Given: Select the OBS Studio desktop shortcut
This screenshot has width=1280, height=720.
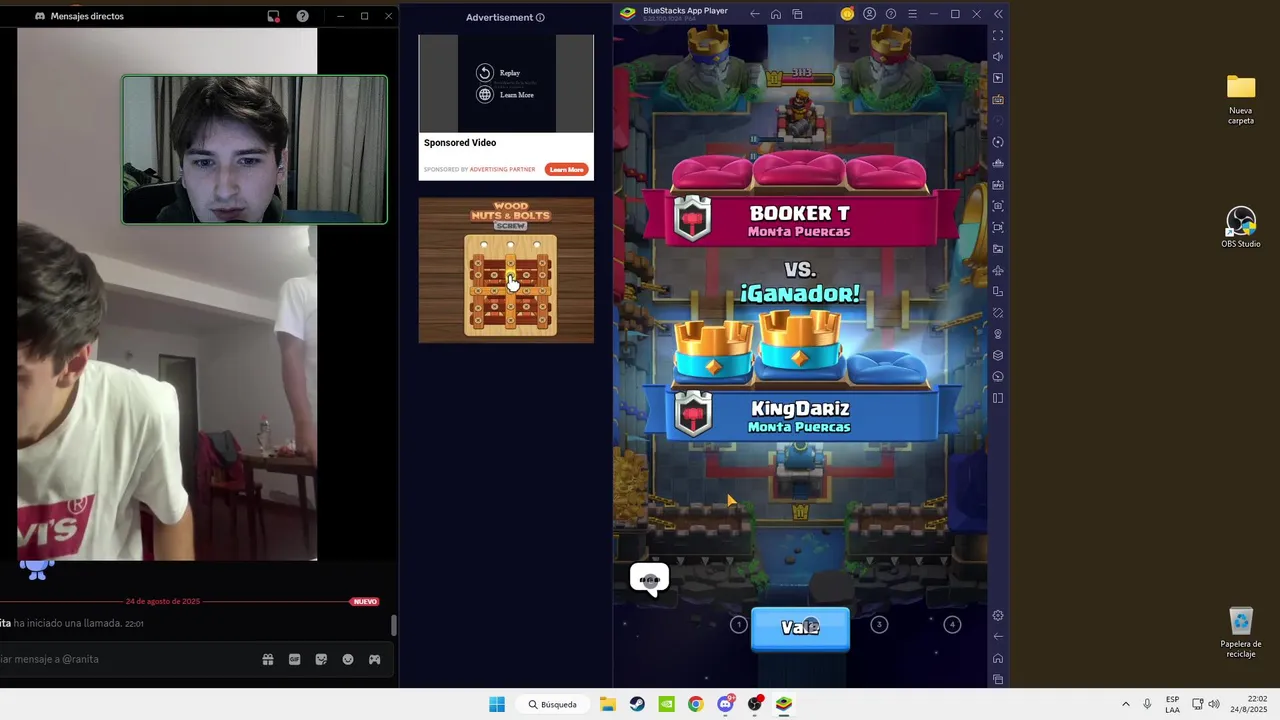Looking at the screenshot, I should coord(1241,228).
